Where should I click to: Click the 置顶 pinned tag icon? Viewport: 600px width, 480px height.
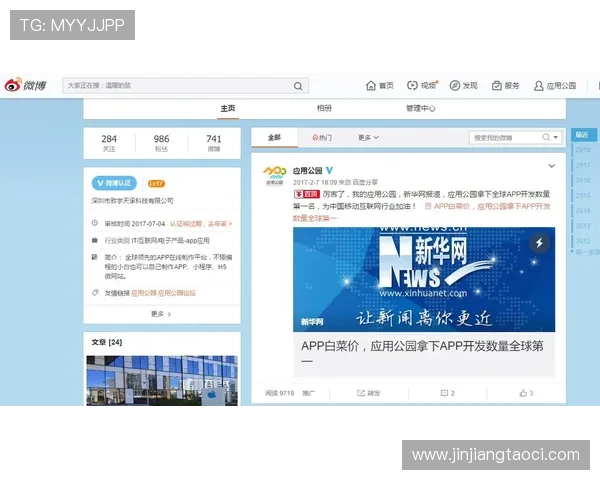[307, 194]
